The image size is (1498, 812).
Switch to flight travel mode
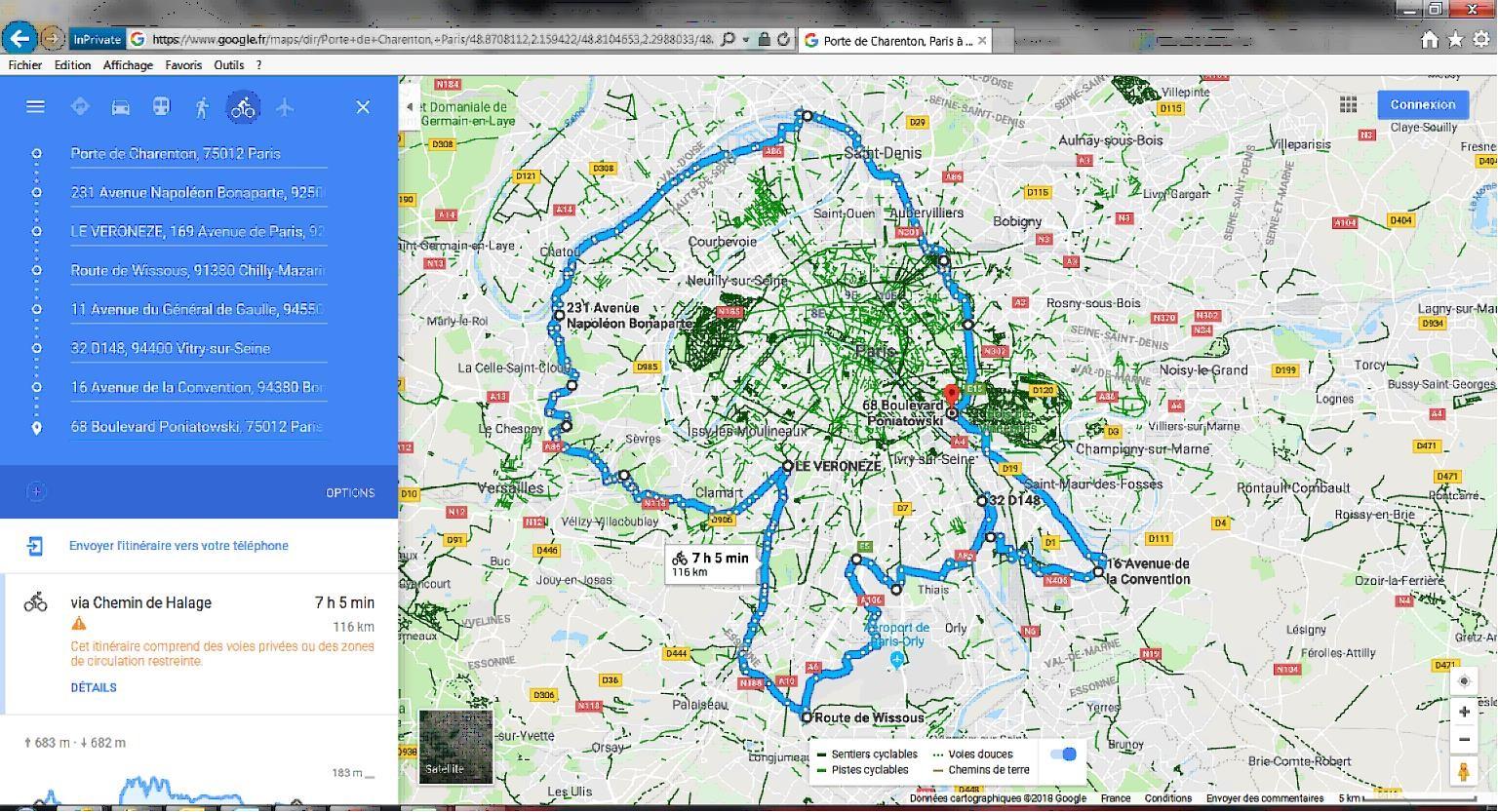[284, 106]
